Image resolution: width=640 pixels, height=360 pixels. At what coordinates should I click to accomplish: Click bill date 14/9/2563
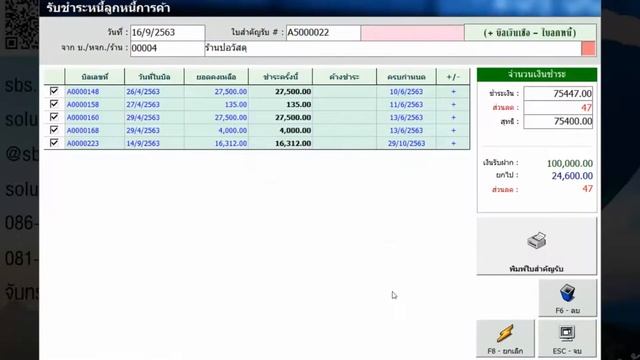point(143,144)
